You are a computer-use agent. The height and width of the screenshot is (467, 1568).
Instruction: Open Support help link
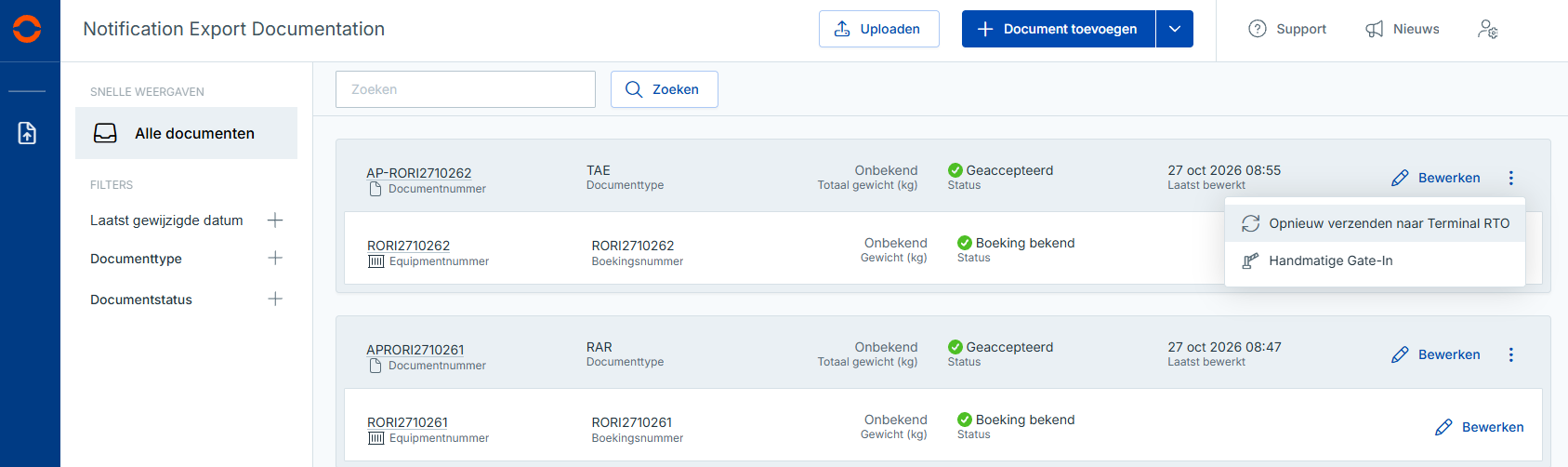tap(1287, 29)
